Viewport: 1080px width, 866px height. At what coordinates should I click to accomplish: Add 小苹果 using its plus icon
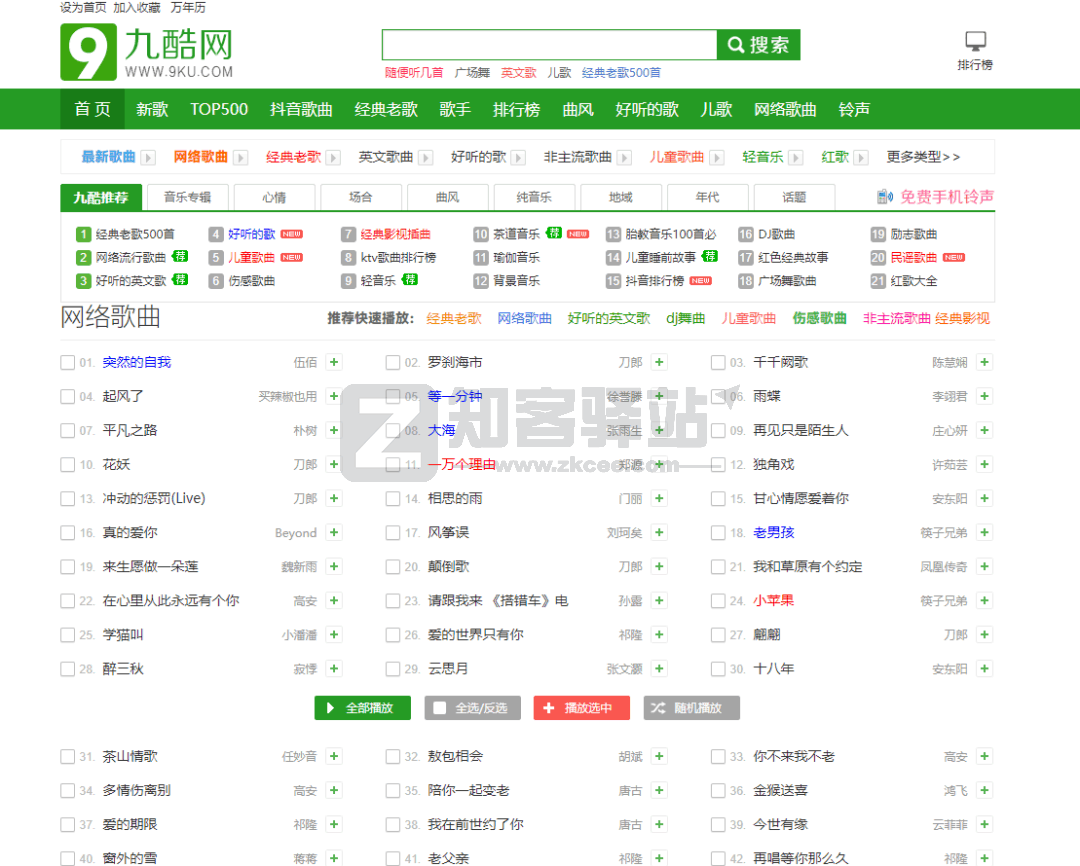pyautogui.click(x=984, y=600)
